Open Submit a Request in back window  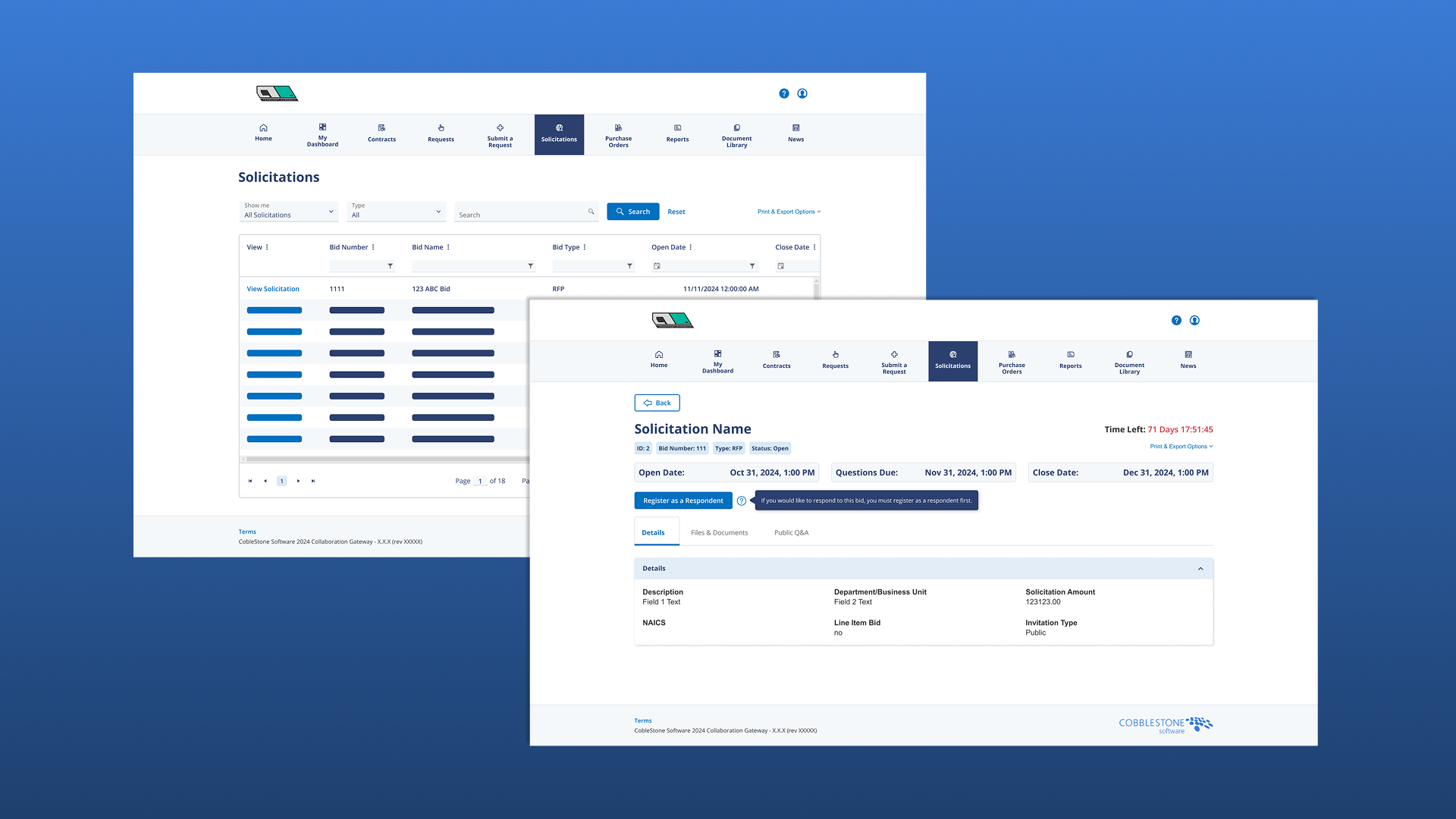pyautogui.click(x=500, y=135)
